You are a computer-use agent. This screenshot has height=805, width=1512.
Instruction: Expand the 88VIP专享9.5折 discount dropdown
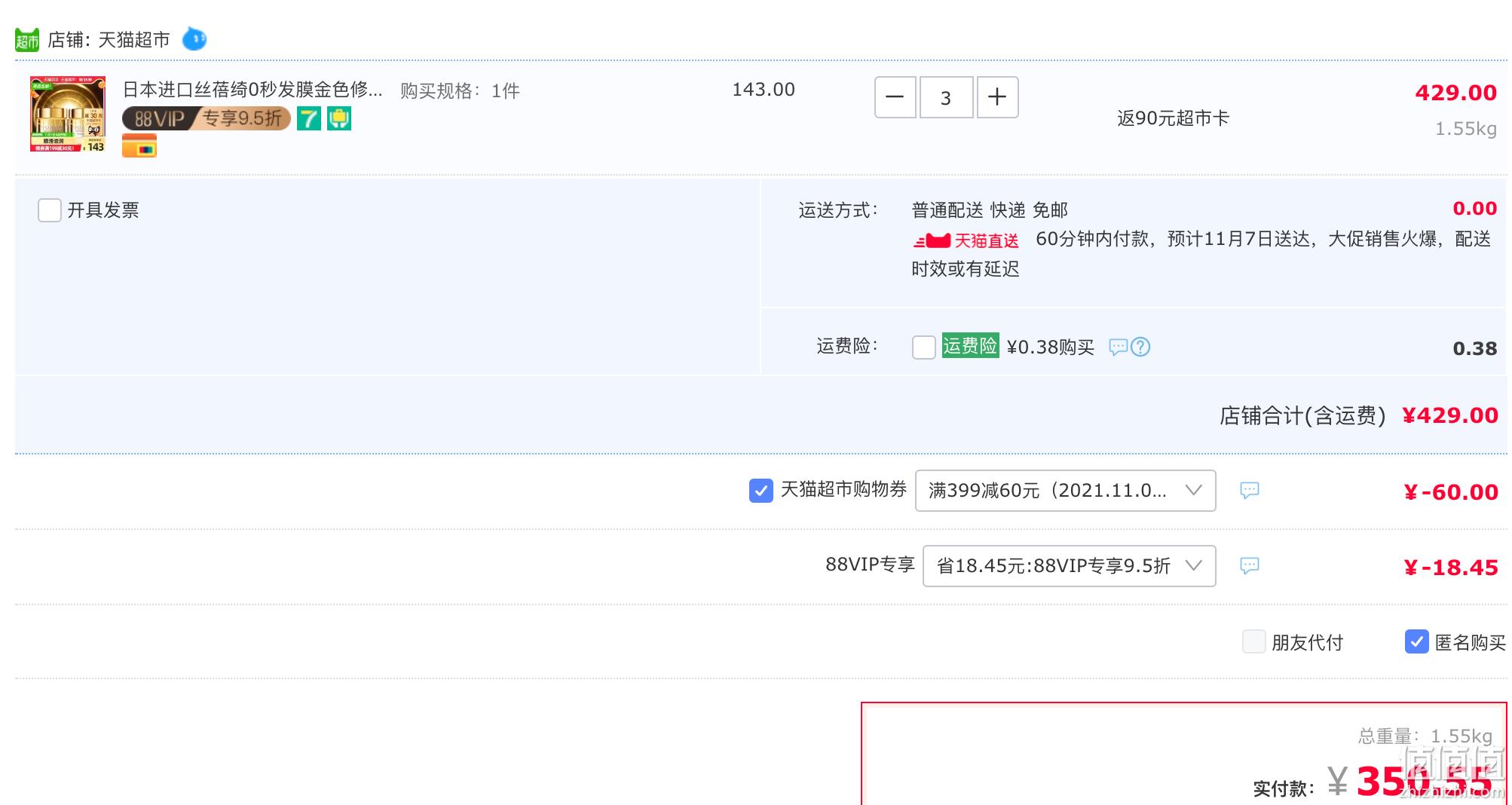click(1069, 566)
